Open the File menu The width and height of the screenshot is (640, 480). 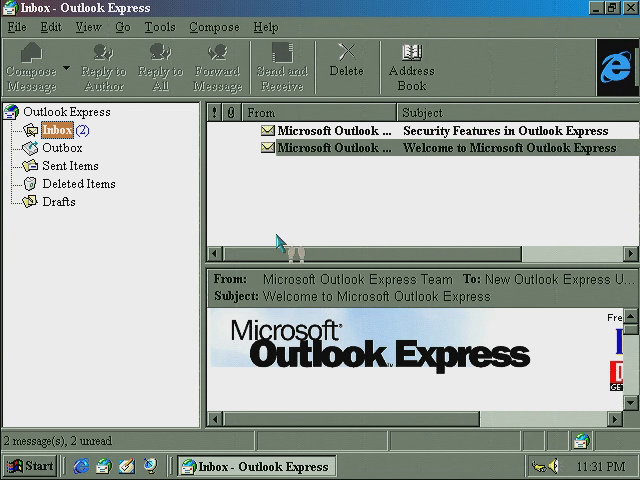(x=17, y=27)
